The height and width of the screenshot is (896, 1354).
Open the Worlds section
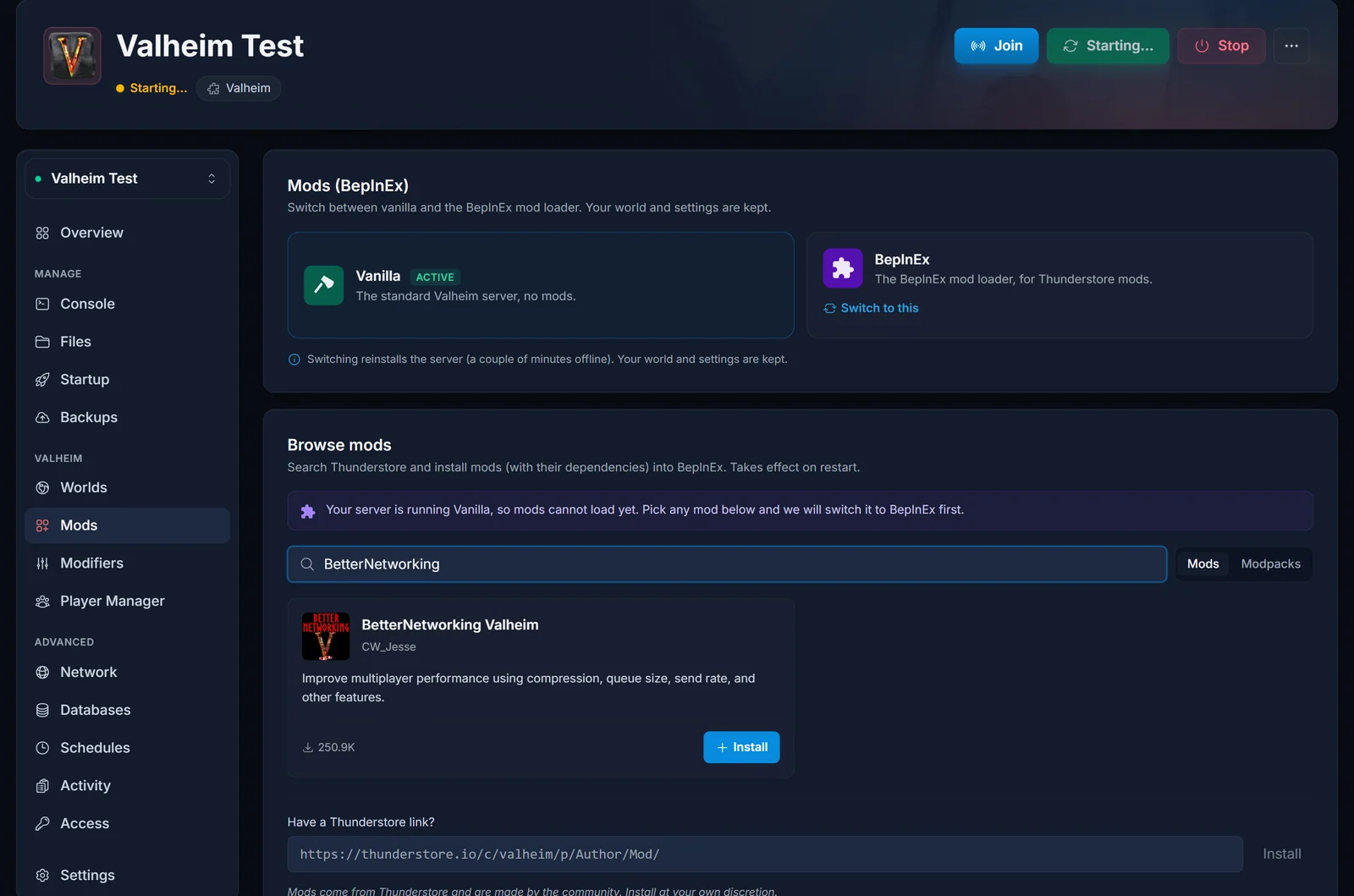point(127,487)
